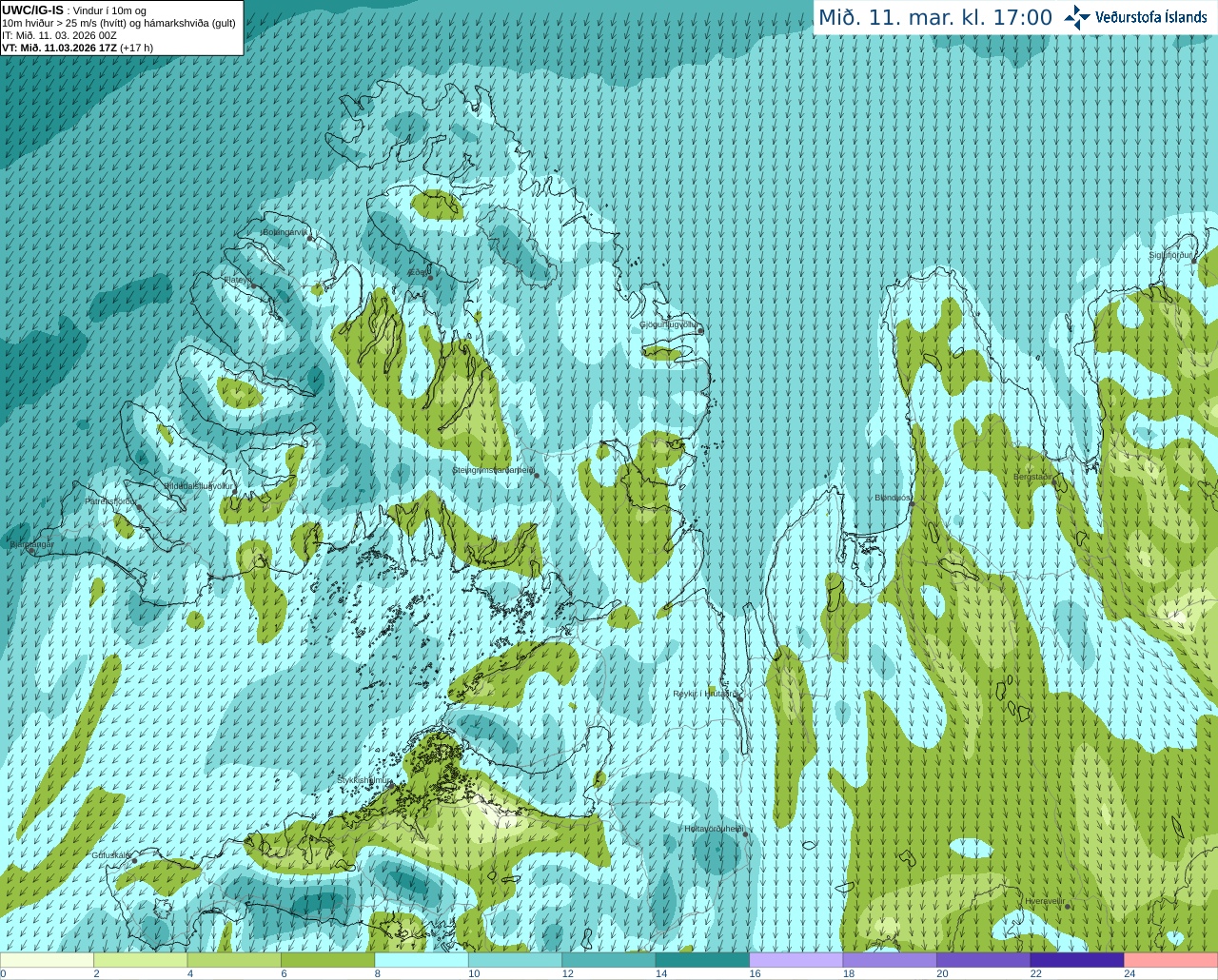Image resolution: width=1218 pixels, height=980 pixels.
Task: Click the Gufuskálar station label
Action: 110,855
